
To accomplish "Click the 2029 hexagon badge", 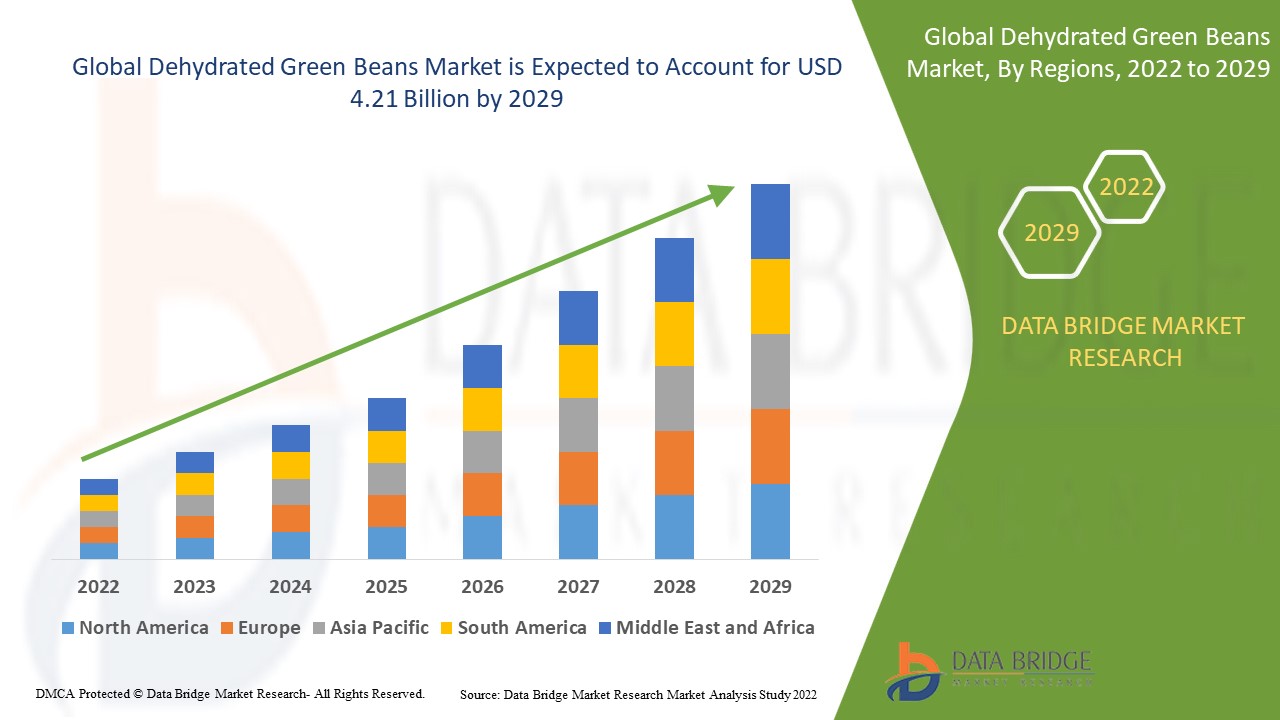I will pyautogui.click(x=1051, y=233).
